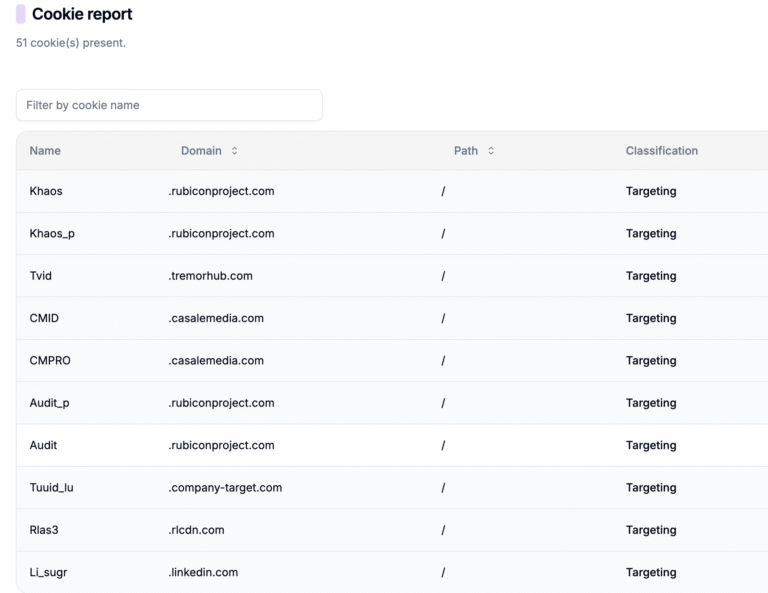Screen dimensions: 768x593
Task: Click the Tuuid_lu cookie row
Action: point(392,488)
